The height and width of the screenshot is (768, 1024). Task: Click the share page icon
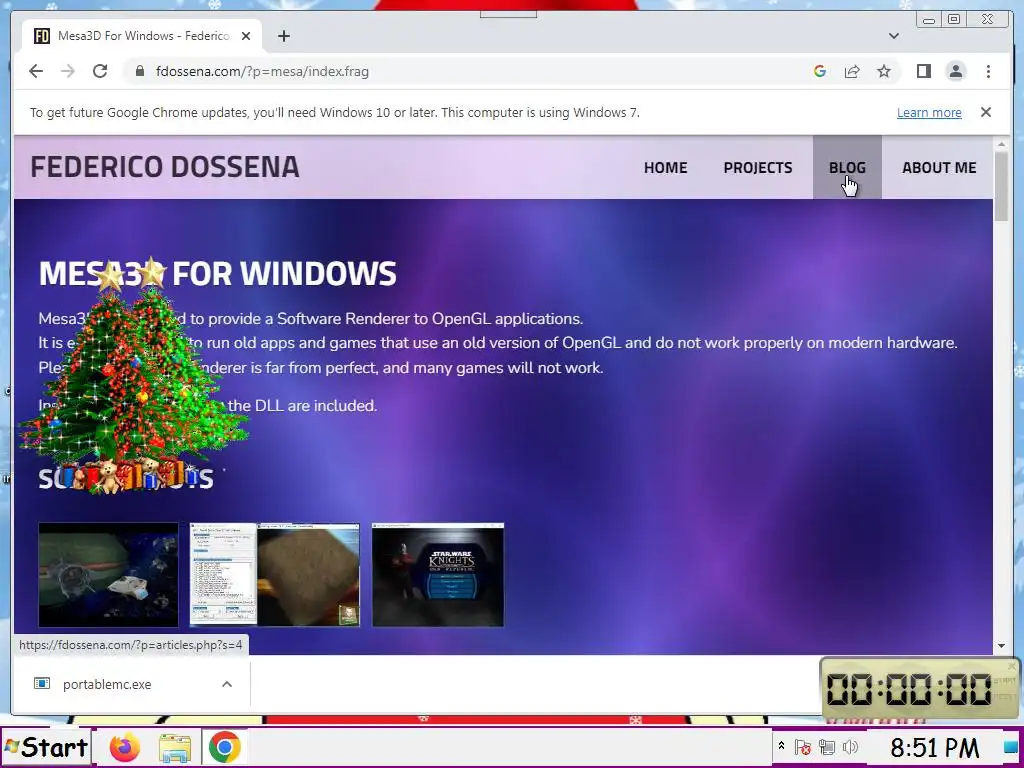coord(852,71)
